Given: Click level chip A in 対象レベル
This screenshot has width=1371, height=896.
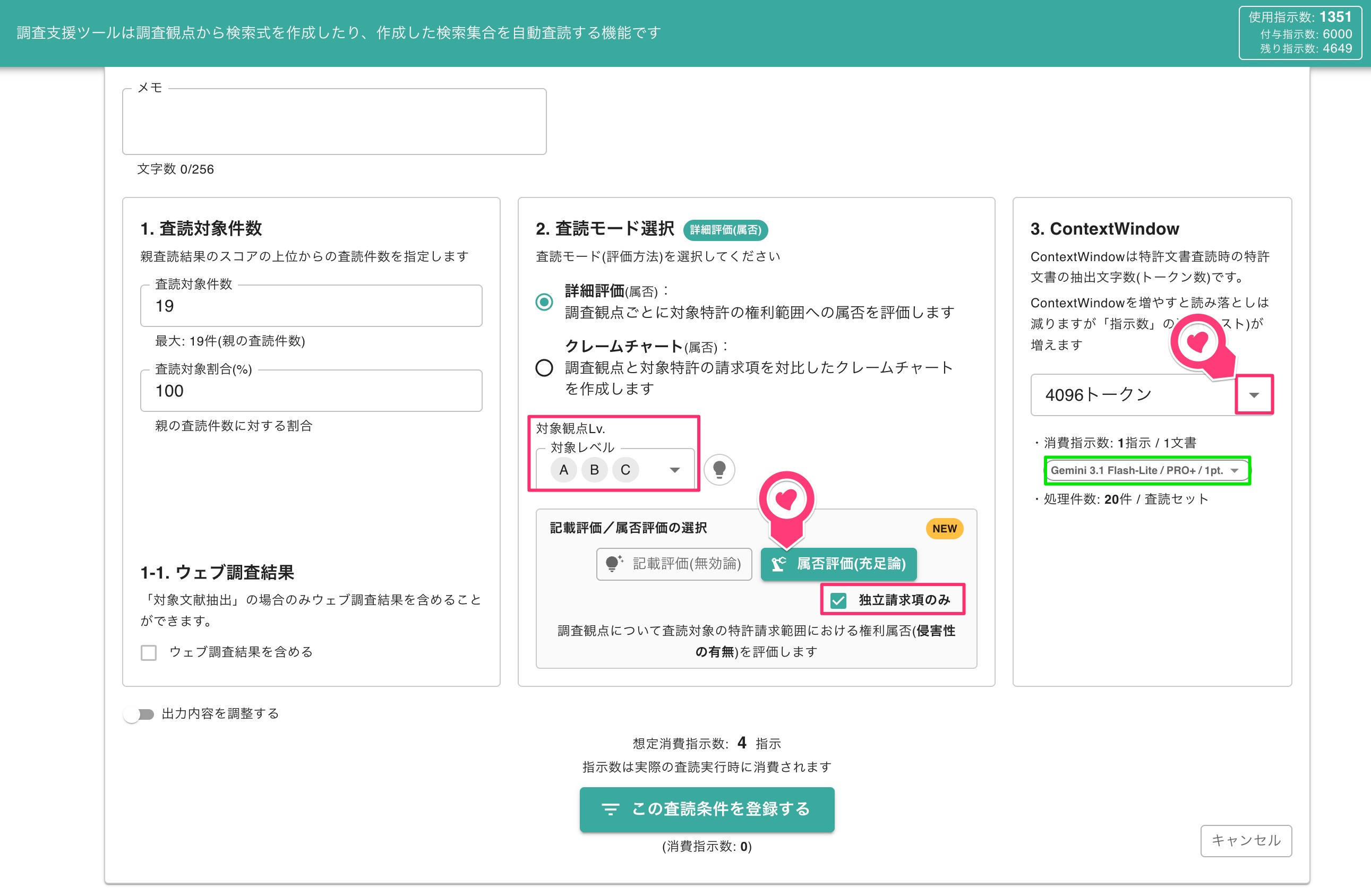Looking at the screenshot, I should (563, 470).
